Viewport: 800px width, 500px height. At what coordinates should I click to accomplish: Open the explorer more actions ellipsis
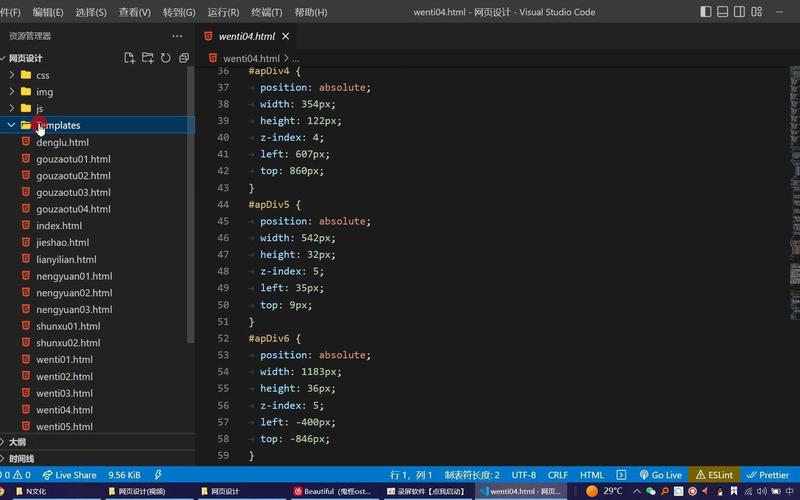click(177, 36)
